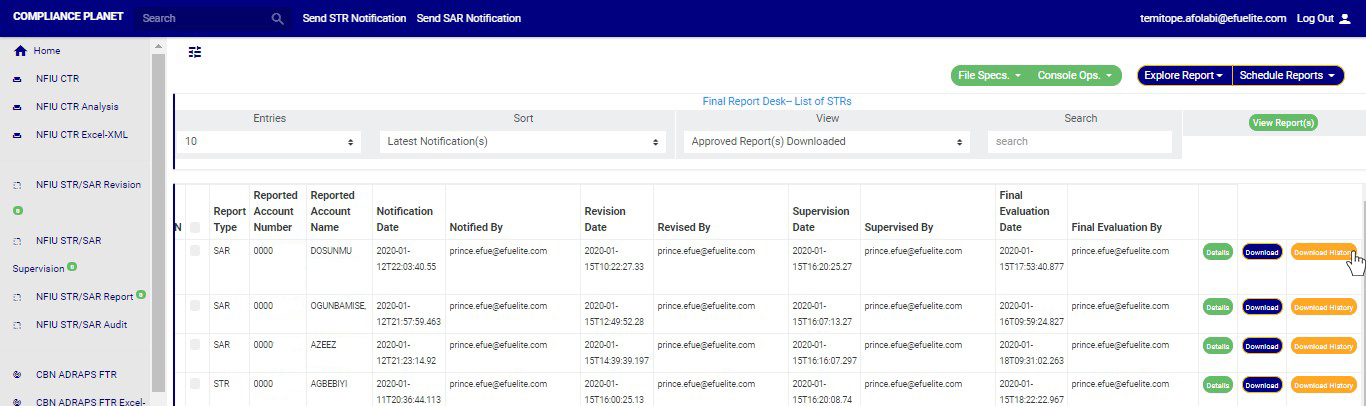Click the NFIU CTR Analysis sidebar icon
This screenshot has width=1366, height=406.
click(18, 107)
